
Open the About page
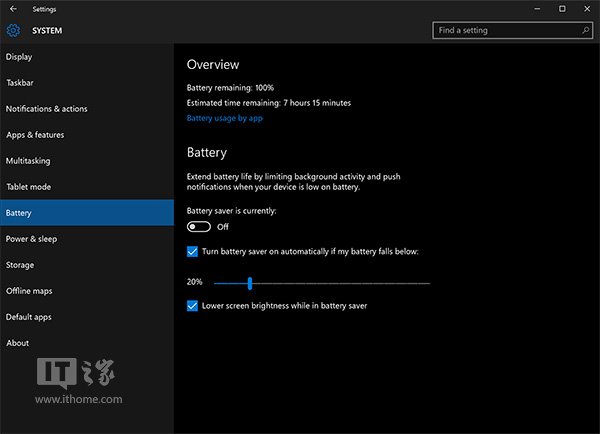(x=18, y=343)
